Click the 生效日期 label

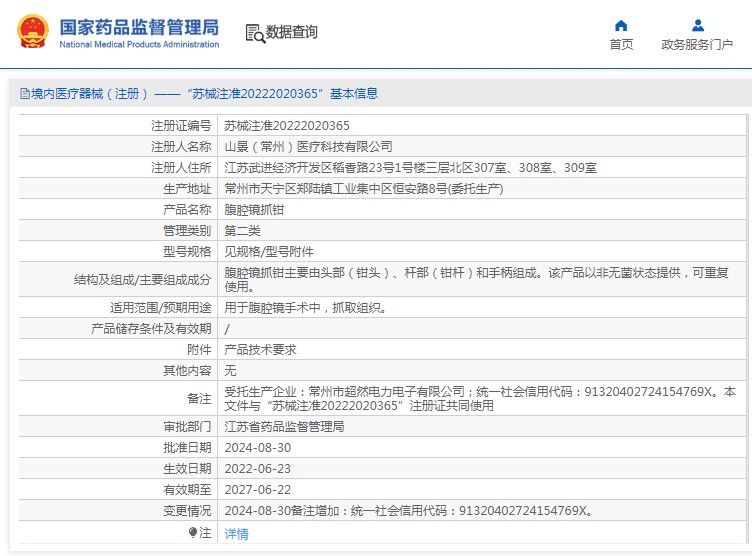click(187, 469)
